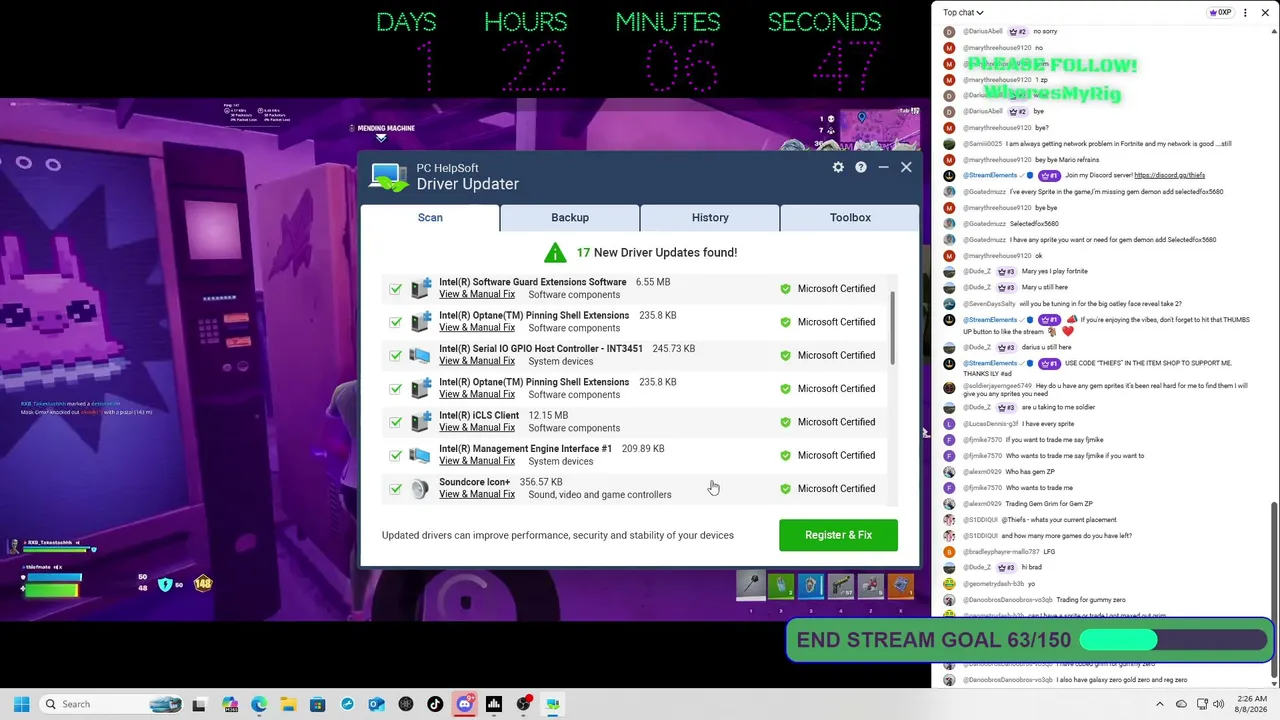Open Outlook from the taskbar
1280x720 pixels.
pyautogui.click(x=376, y=704)
